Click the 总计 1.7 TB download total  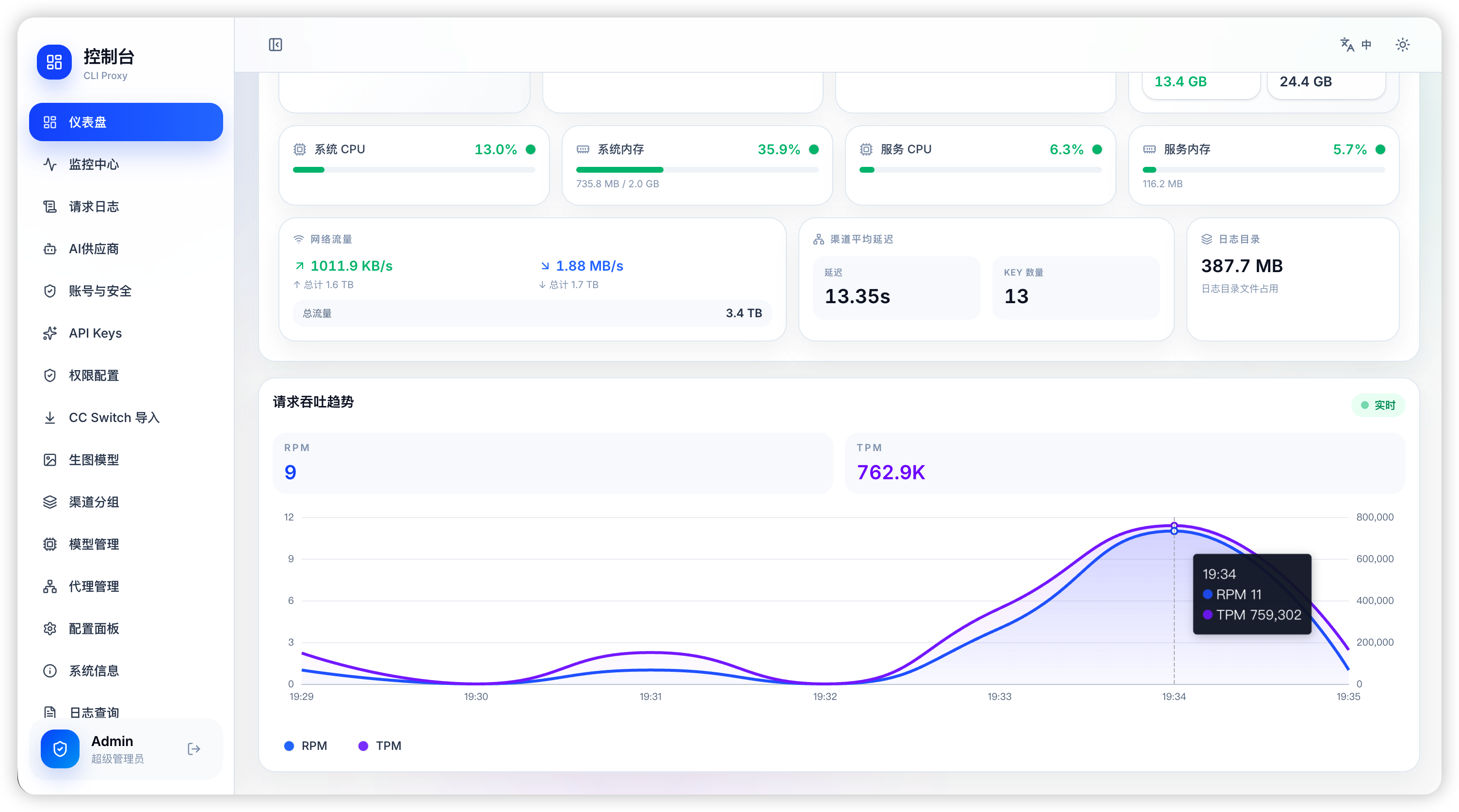(568, 285)
